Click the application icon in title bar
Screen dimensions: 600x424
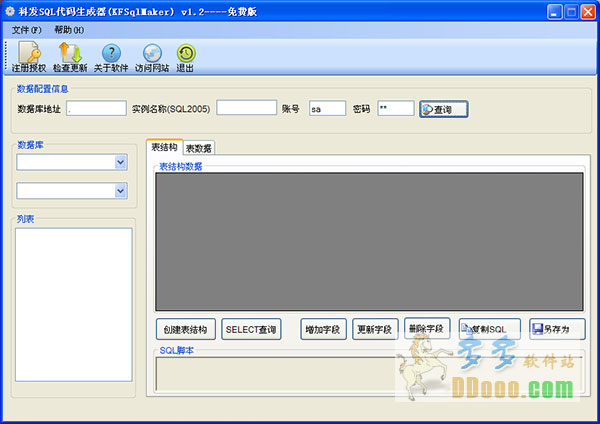click(10, 11)
